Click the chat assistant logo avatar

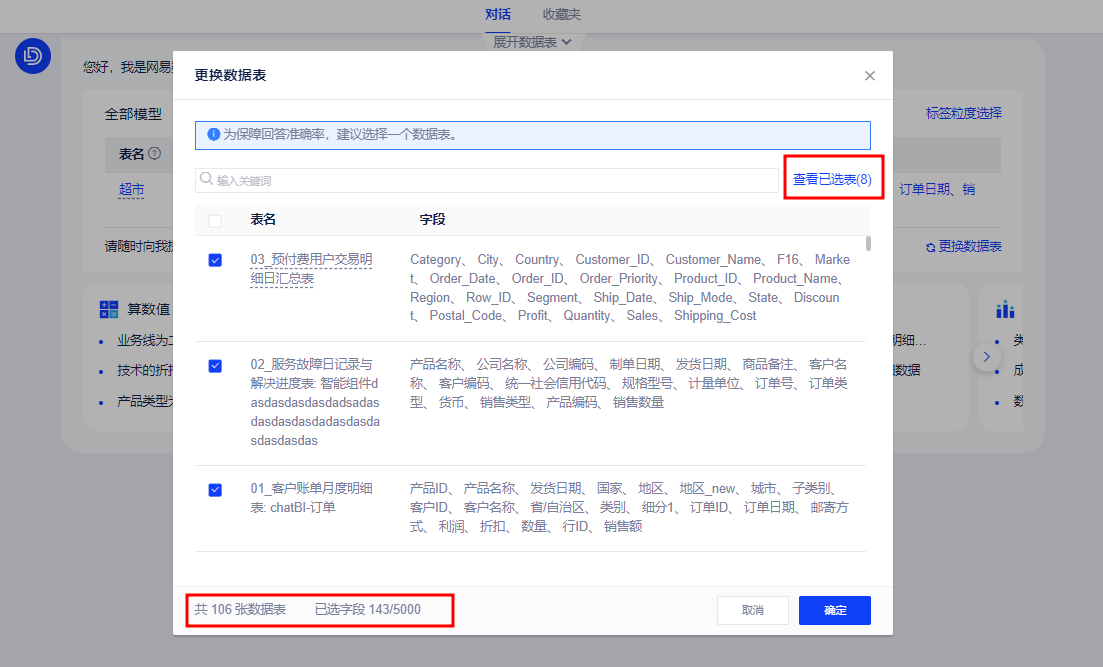[x=33, y=57]
